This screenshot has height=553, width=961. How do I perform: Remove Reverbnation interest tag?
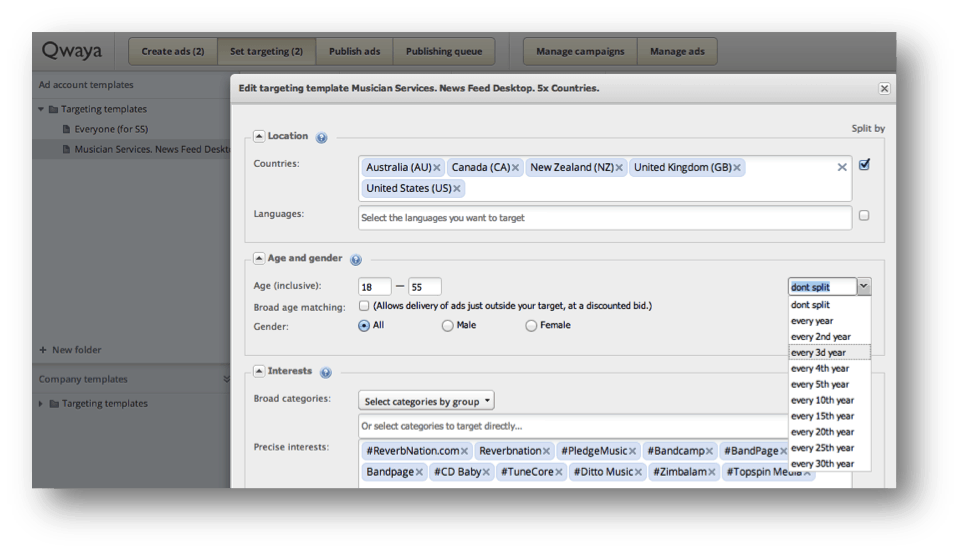click(546, 451)
